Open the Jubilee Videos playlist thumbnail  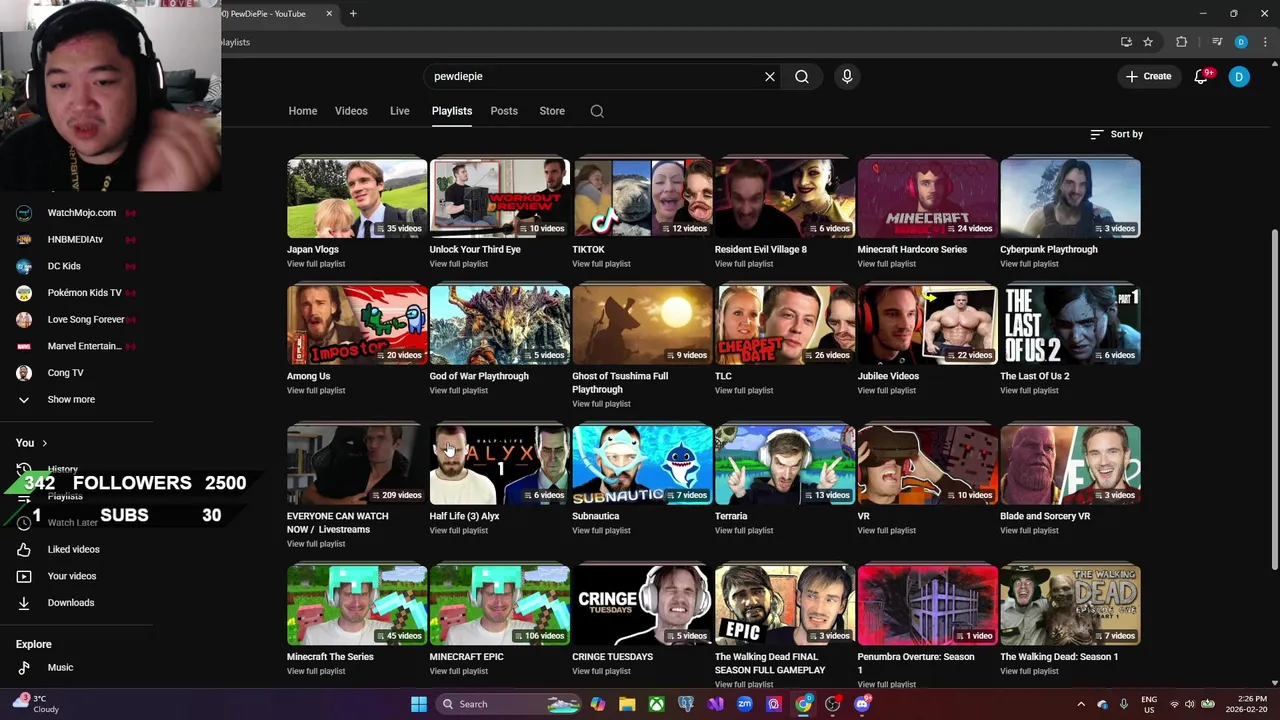[927, 325]
